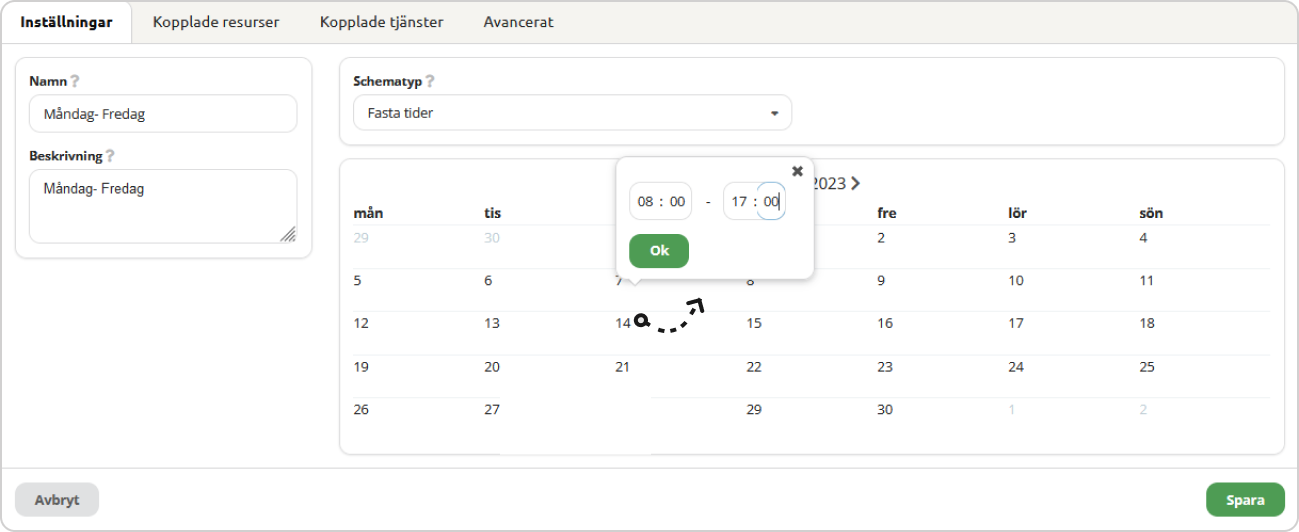Close the time picker popup
Viewport: 1299px width, 532px height.
(x=797, y=171)
